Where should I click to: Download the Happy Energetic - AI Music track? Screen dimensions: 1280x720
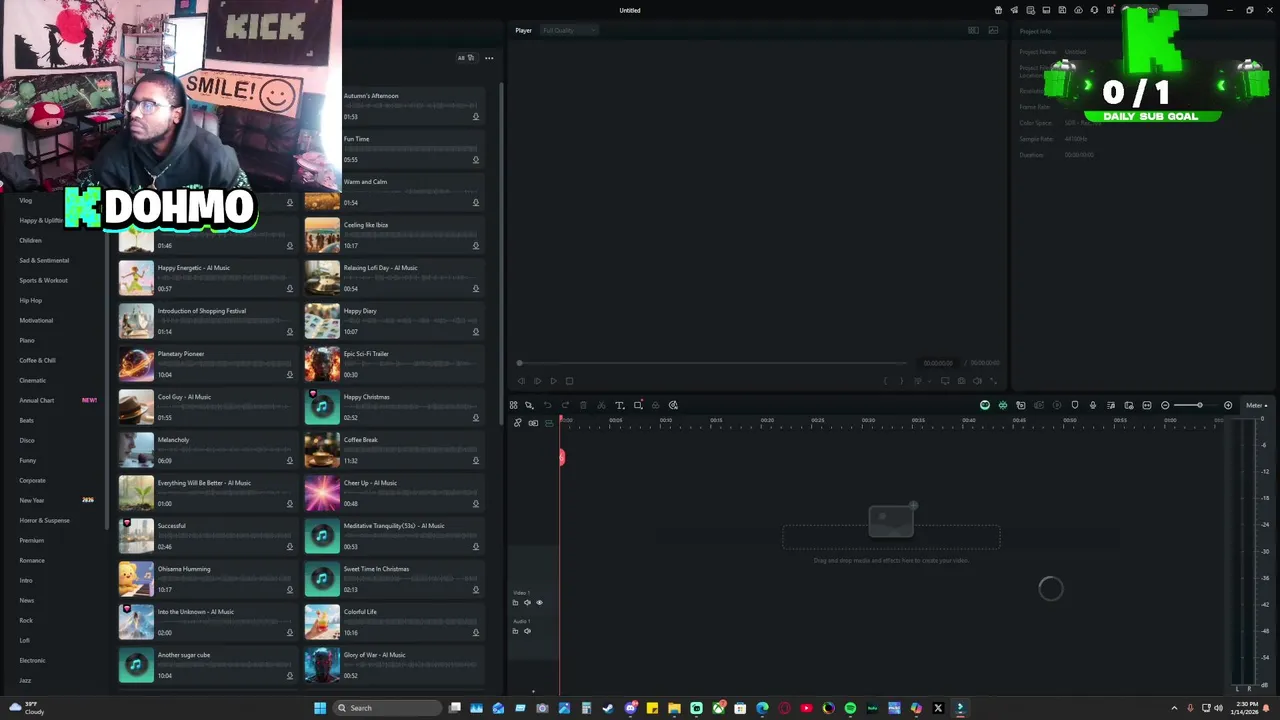(x=290, y=289)
